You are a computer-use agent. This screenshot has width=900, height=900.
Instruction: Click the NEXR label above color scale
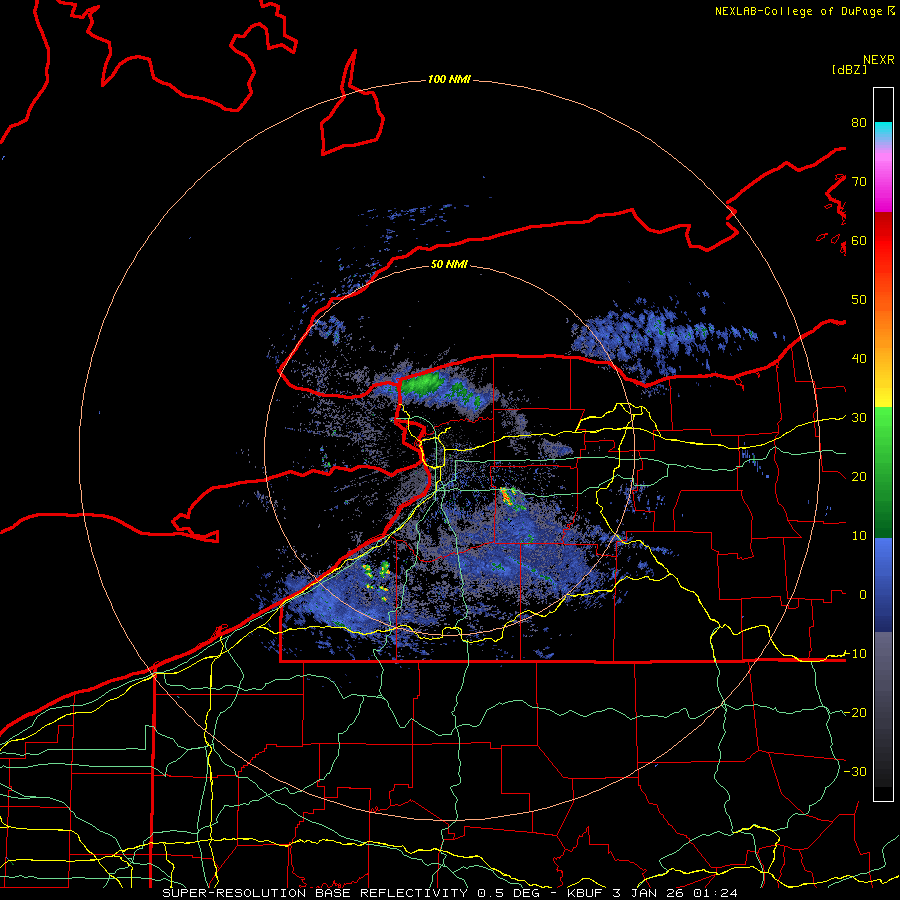[x=879, y=60]
